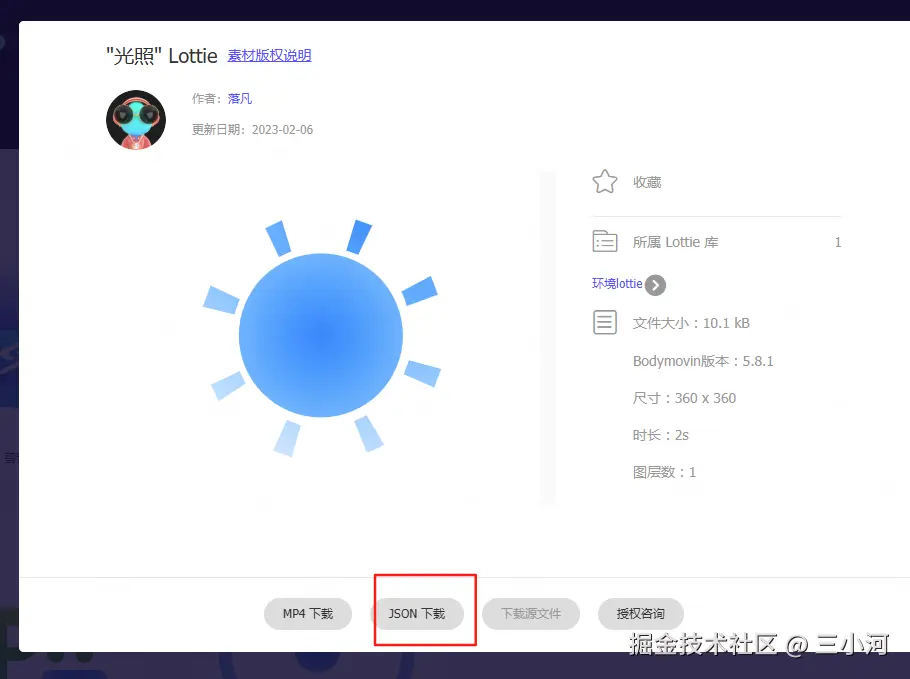This screenshot has height=679, width=910.
Task: Click the star favorite icon
Action: click(x=605, y=182)
